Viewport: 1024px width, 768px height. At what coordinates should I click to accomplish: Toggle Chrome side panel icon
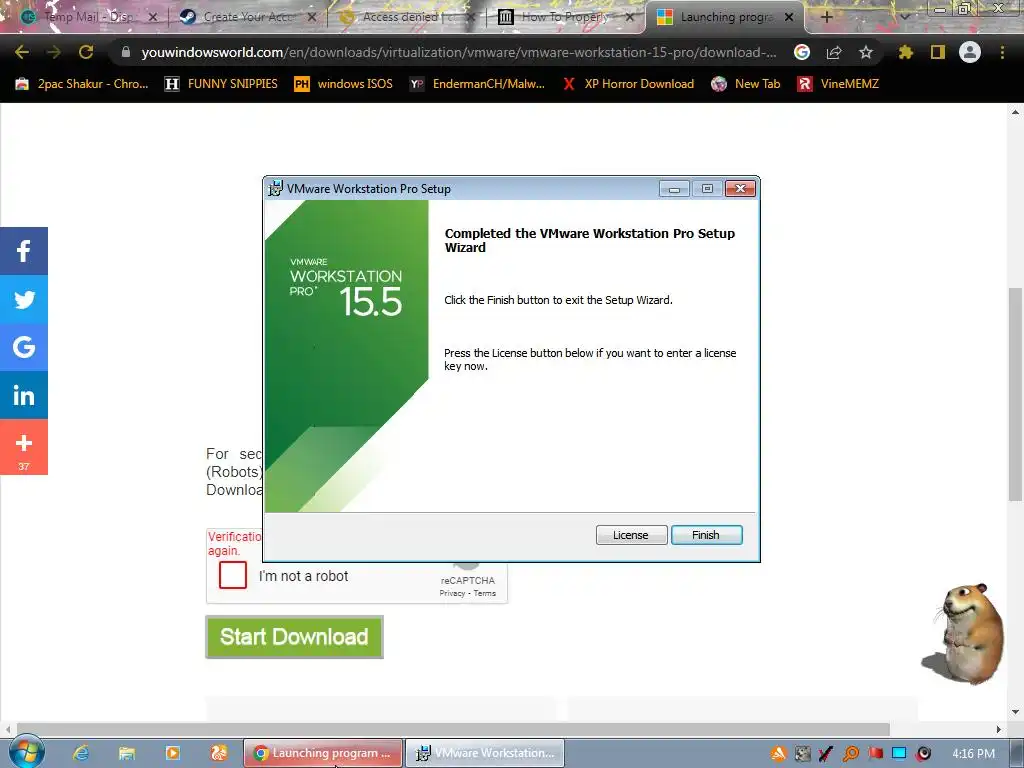pyautogui.click(x=938, y=52)
